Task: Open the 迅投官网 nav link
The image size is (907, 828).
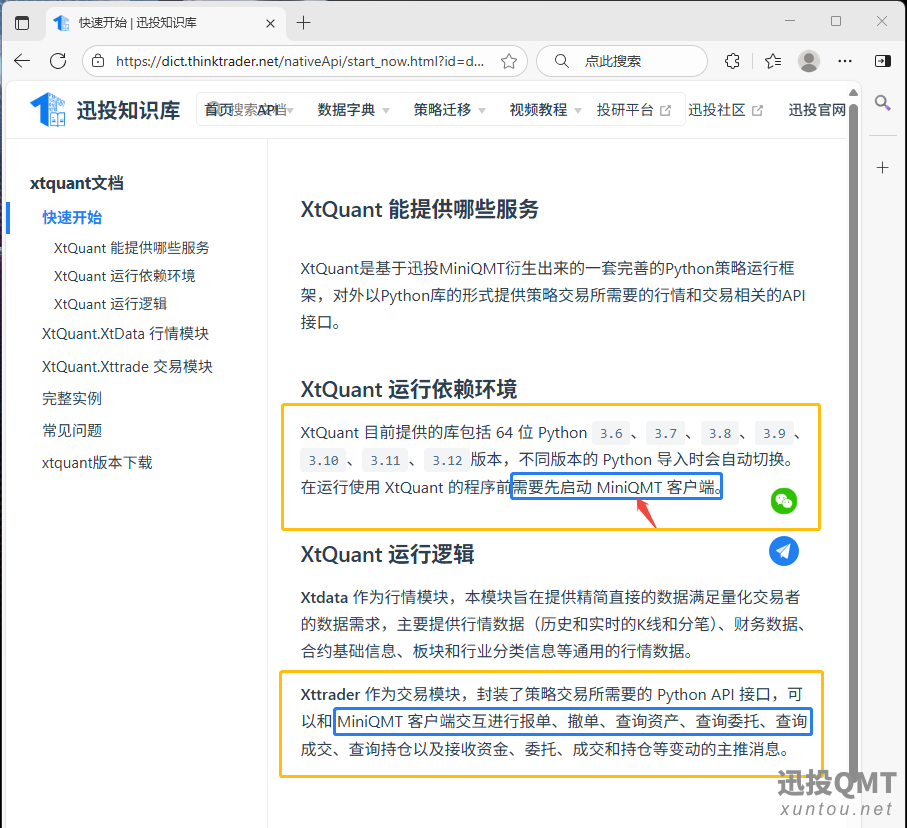Action: (x=817, y=109)
